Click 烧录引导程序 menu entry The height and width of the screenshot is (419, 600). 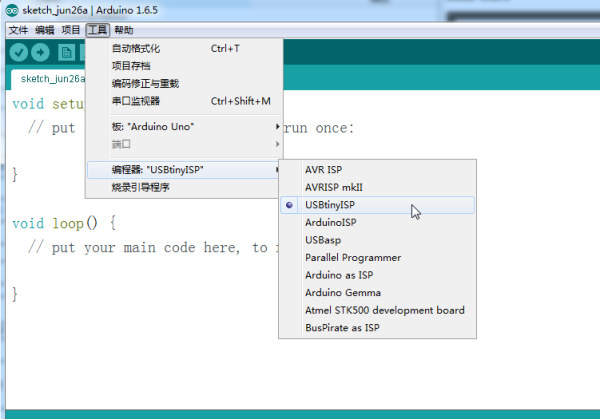184,187
